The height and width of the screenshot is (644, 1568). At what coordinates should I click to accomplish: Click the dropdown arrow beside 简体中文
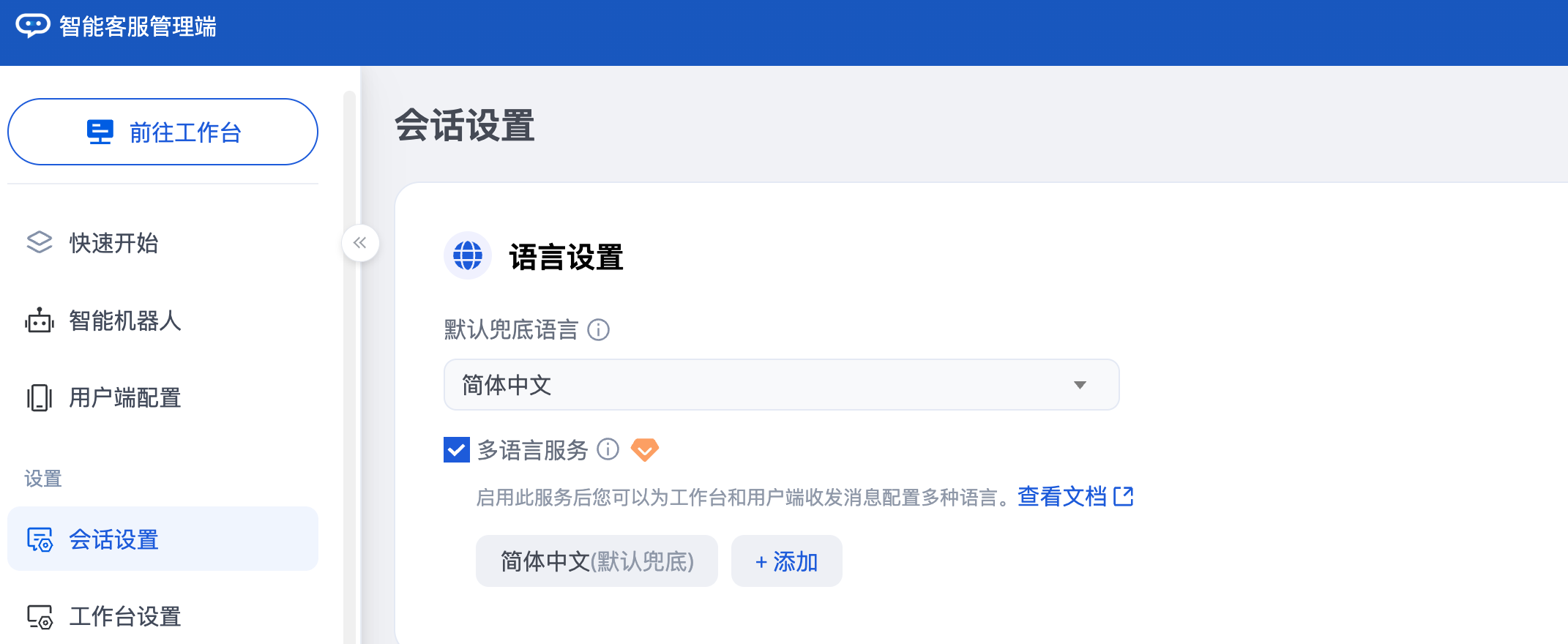click(x=1080, y=385)
